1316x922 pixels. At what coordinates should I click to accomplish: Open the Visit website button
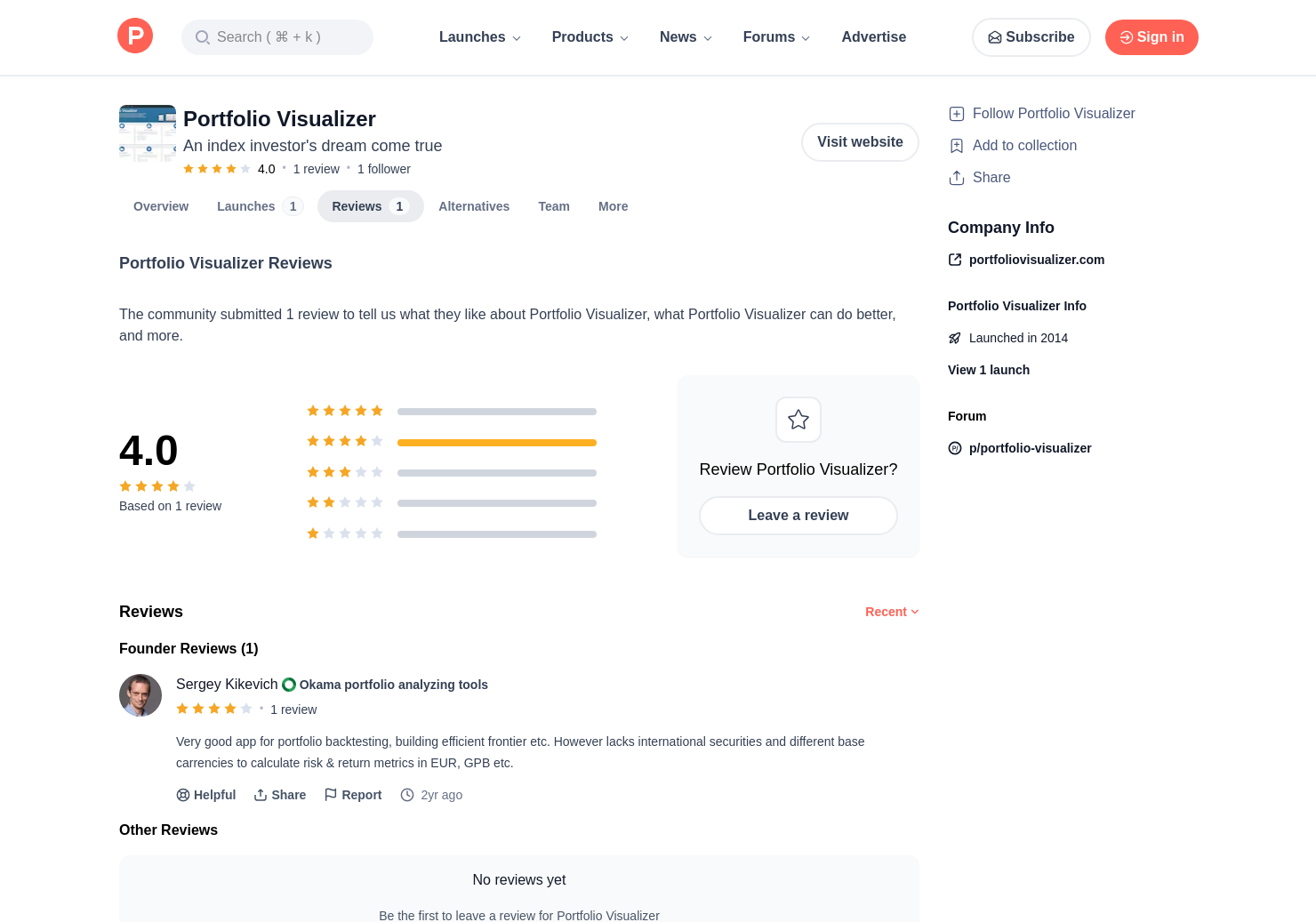860,142
